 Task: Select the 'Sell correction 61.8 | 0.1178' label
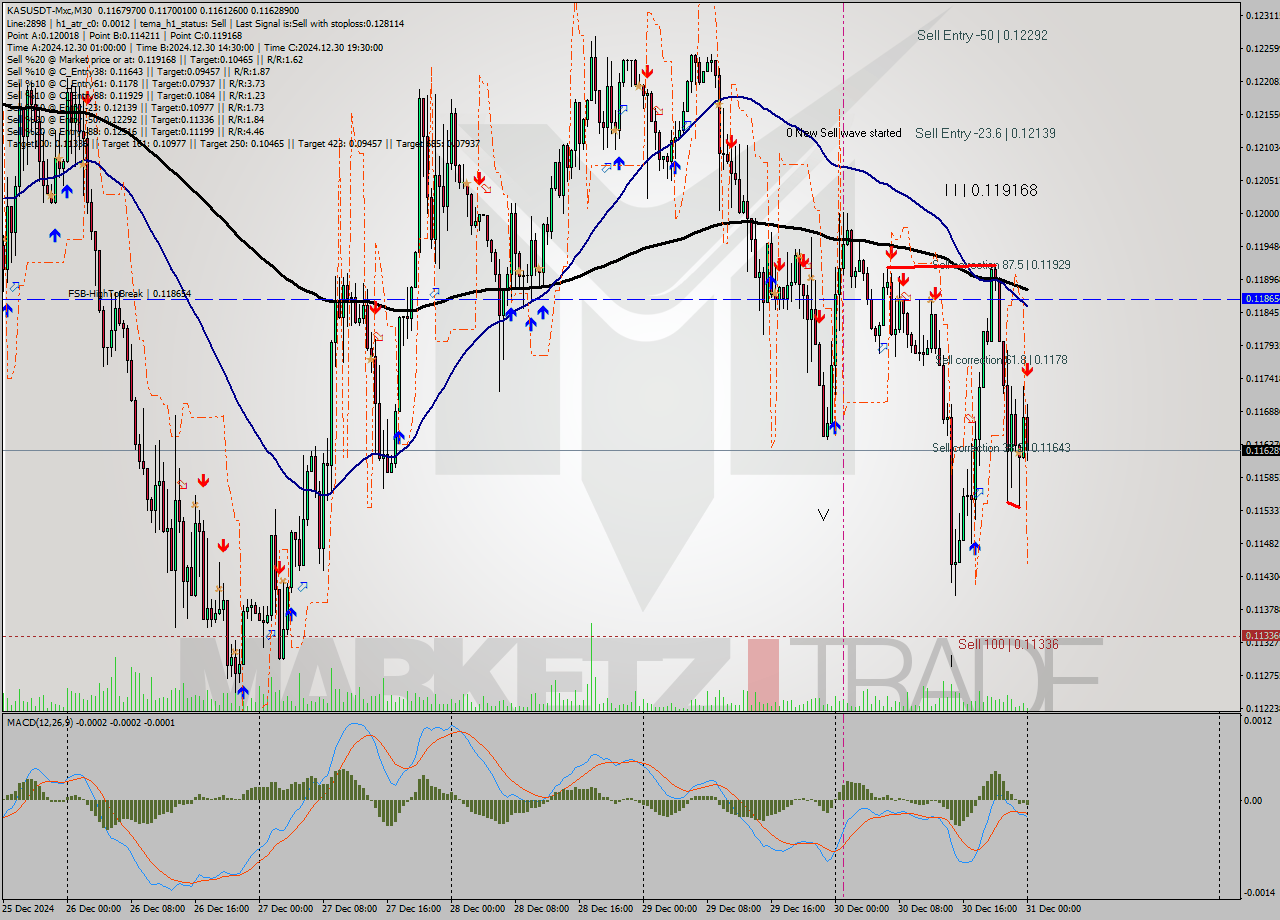coord(1001,360)
